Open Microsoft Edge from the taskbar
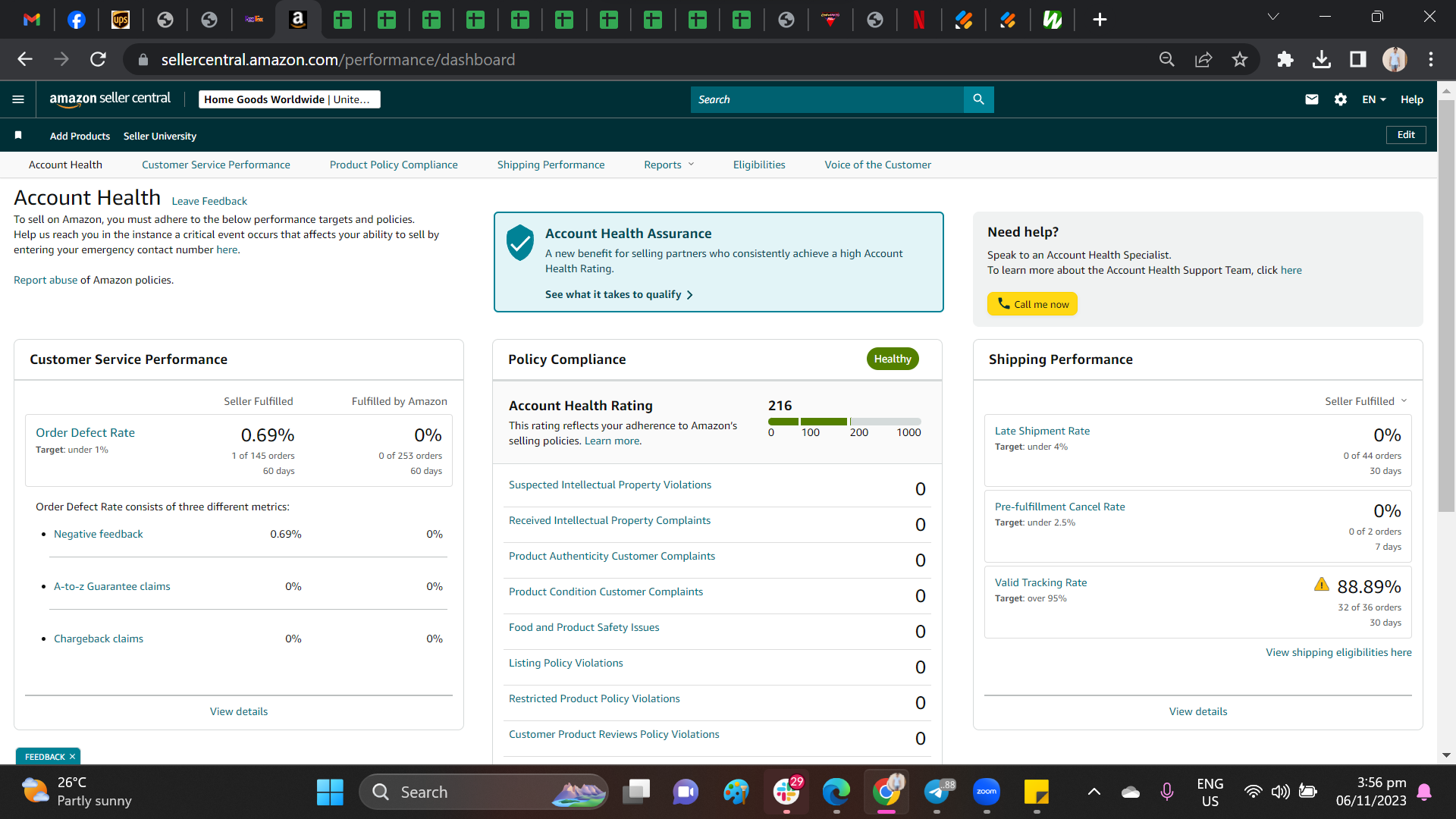Screen dimensions: 1456x819 point(836,792)
